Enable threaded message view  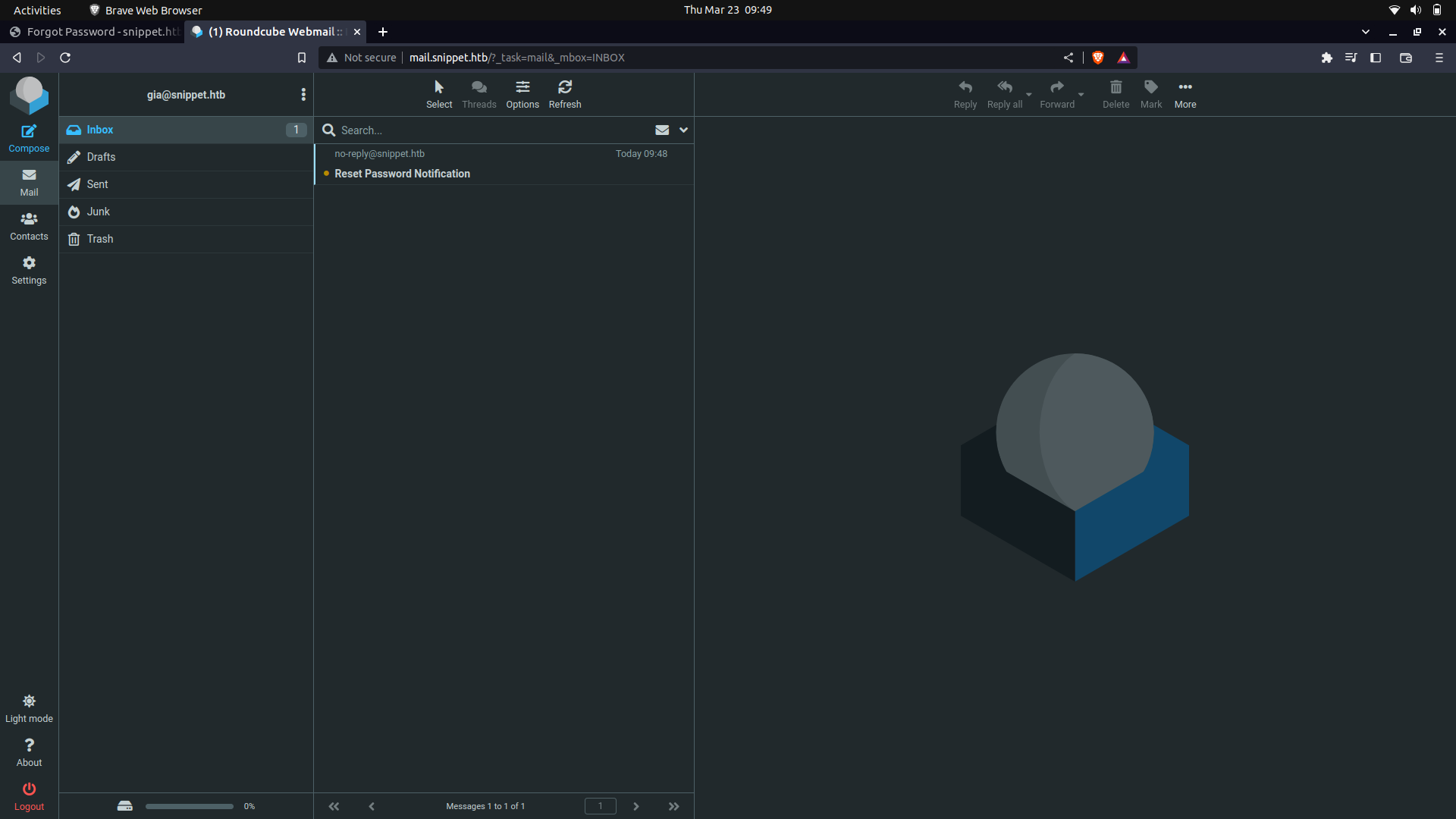479,93
